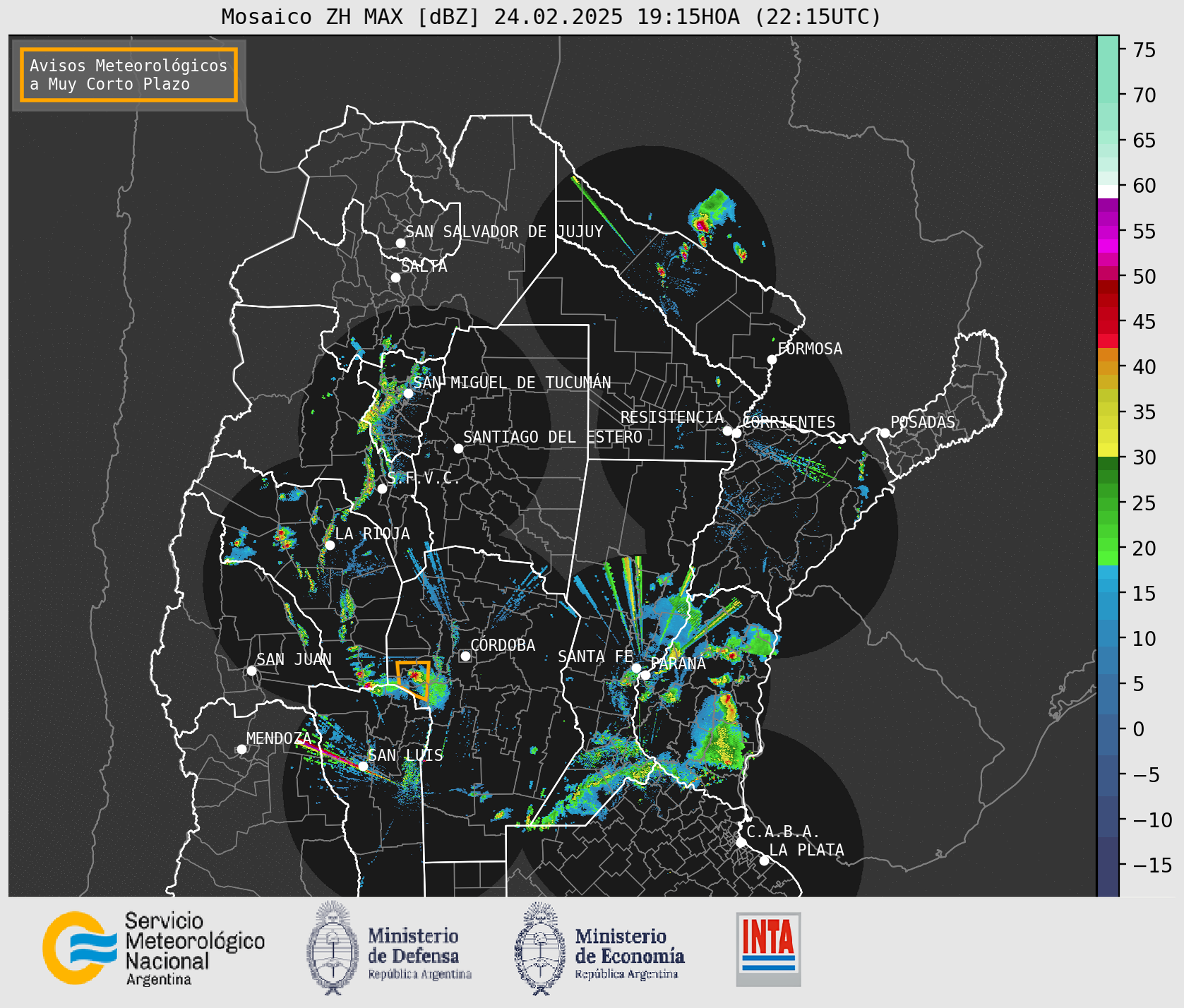Image resolution: width=1184 pixels, height=1008 pixels.
Task: Click the magenta 55 dBZ color band
Action: coord(1108,232)
